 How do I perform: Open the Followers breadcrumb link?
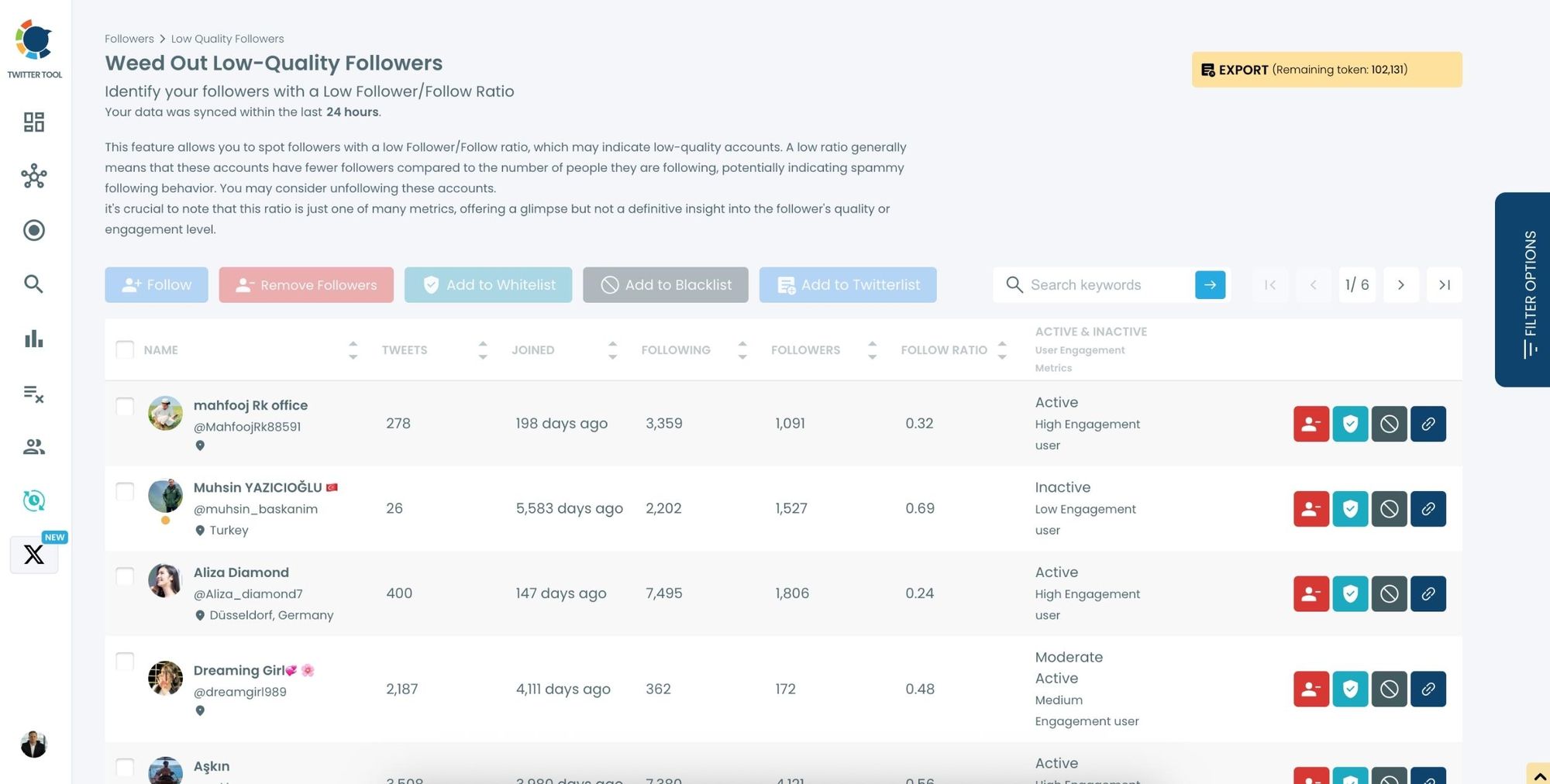(x=129, y=38)
